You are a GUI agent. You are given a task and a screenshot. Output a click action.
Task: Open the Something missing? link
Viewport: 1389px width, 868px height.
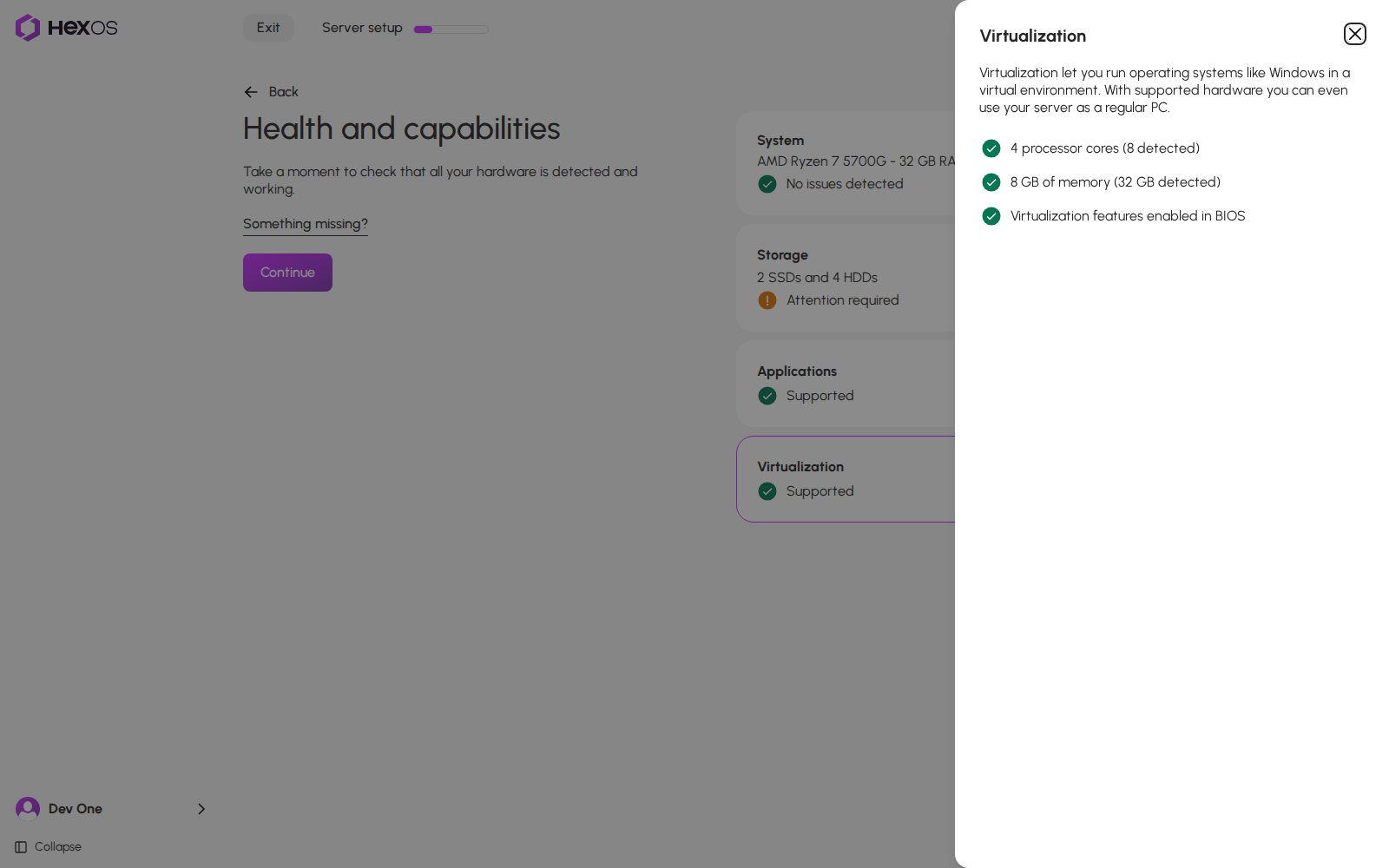click(306, 224)
